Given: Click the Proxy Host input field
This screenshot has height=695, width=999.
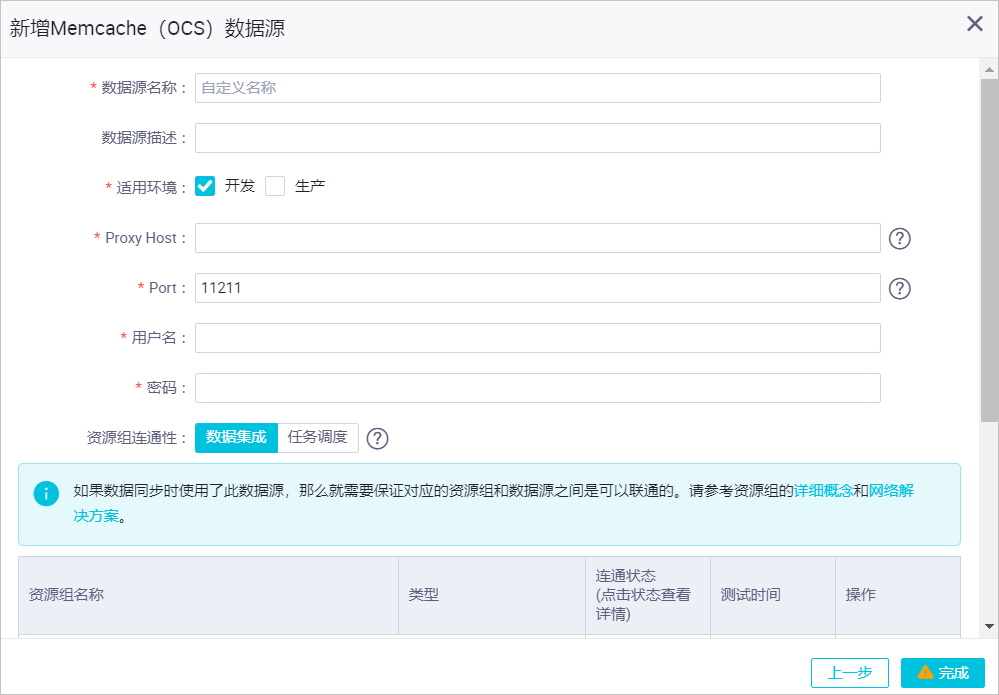Looking at the screenshot, I should coord(538,238).
